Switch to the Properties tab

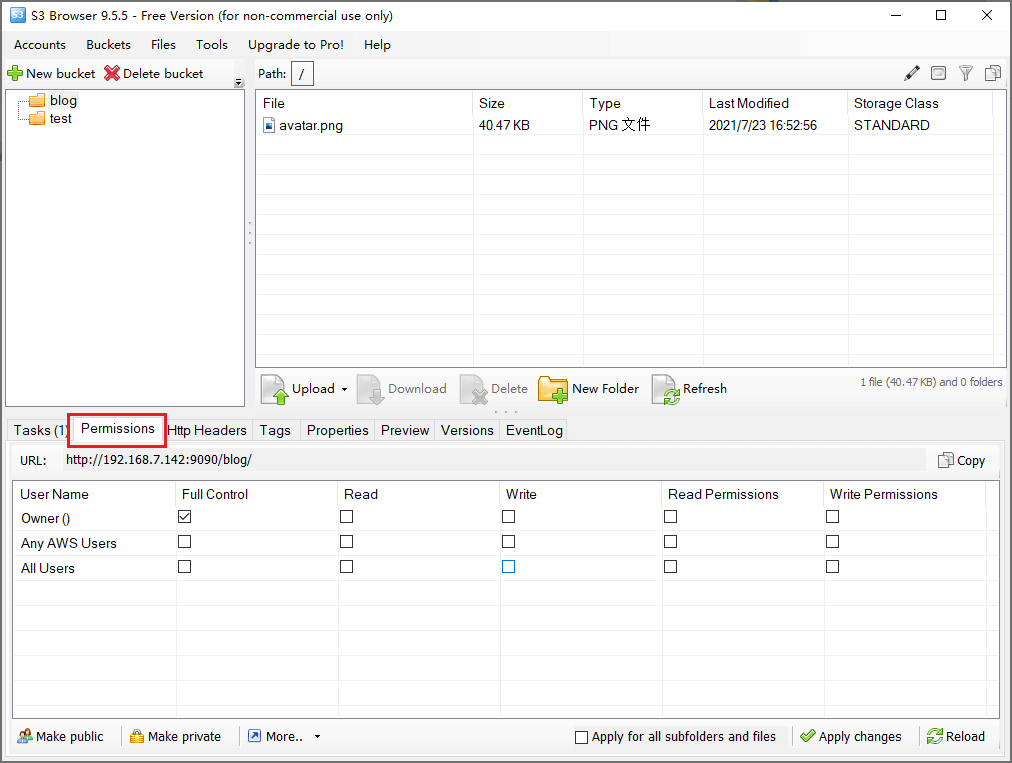(x=338, y=431)
